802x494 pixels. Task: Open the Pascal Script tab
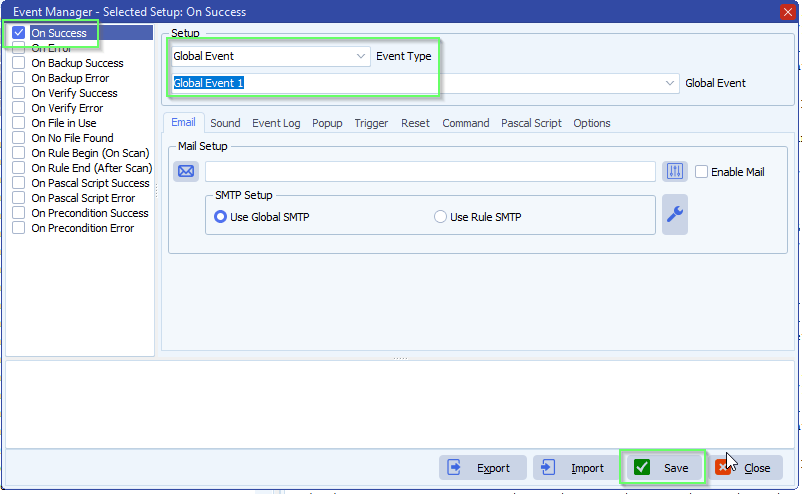(x=531, y=123)
